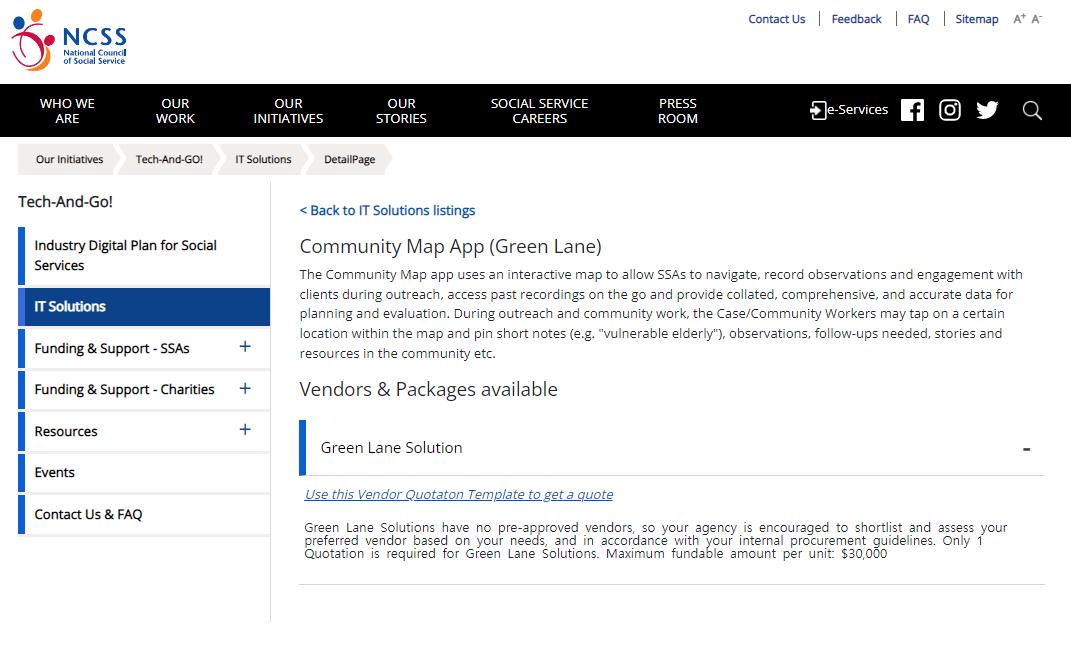Expand the Resources plus icon
This screenshot has height=648, width=1071.
click(245, 429)
